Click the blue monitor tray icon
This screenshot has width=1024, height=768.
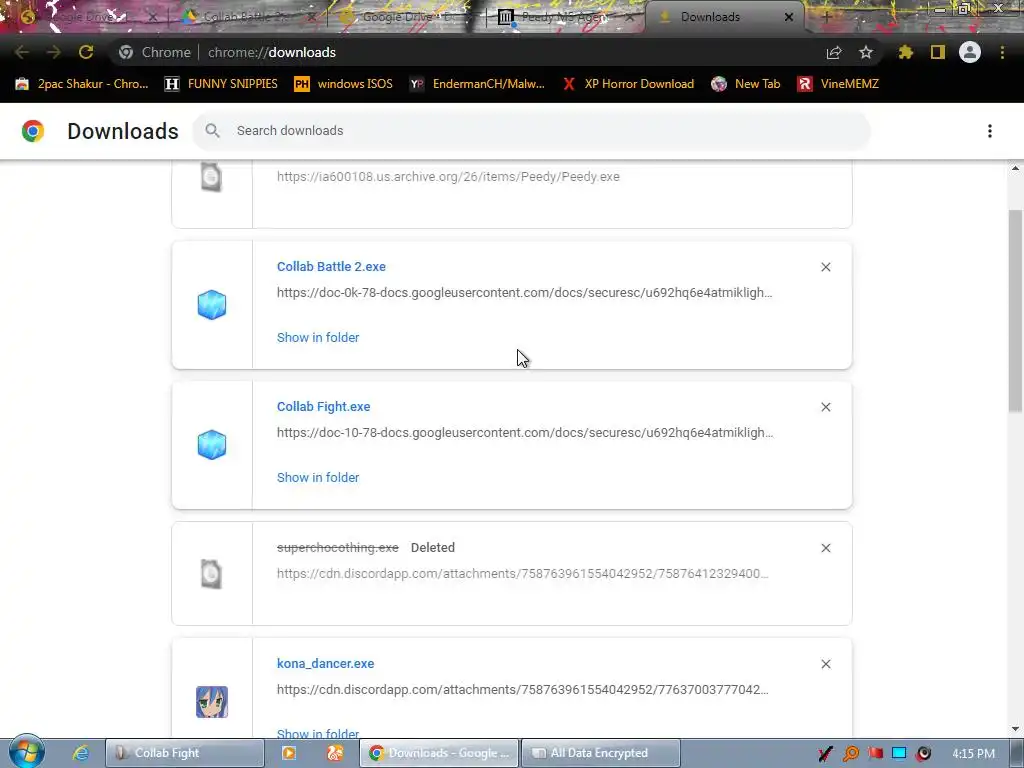coord(899,754)
